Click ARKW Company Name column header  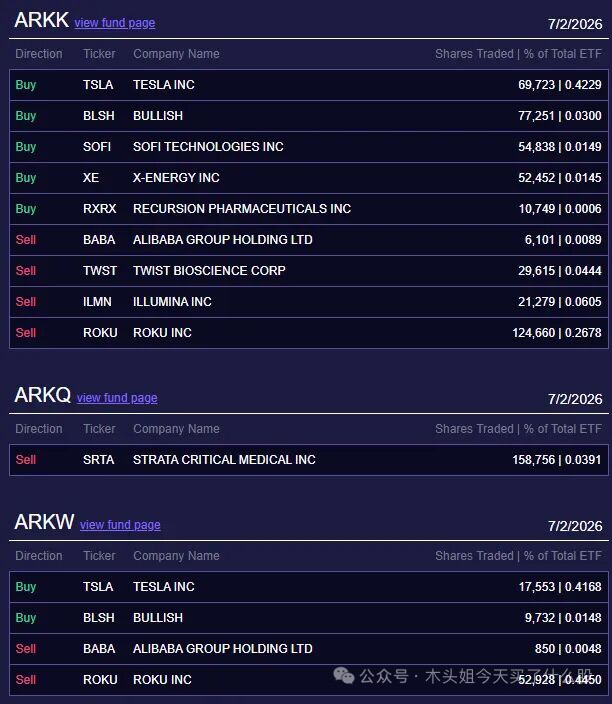176,556
